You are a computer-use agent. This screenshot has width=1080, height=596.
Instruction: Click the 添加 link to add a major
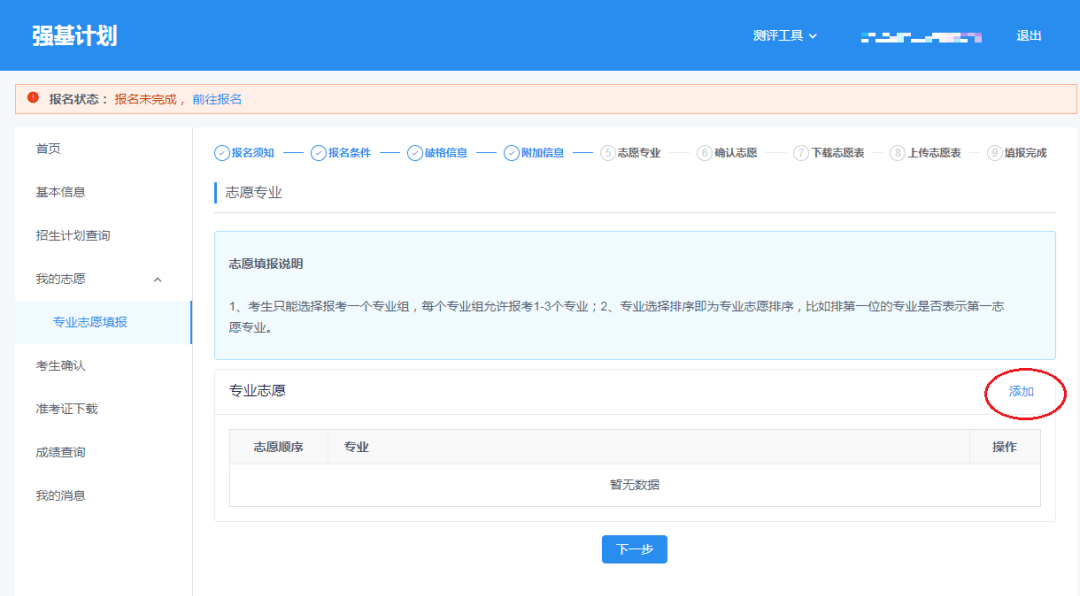pos(1021,392)
